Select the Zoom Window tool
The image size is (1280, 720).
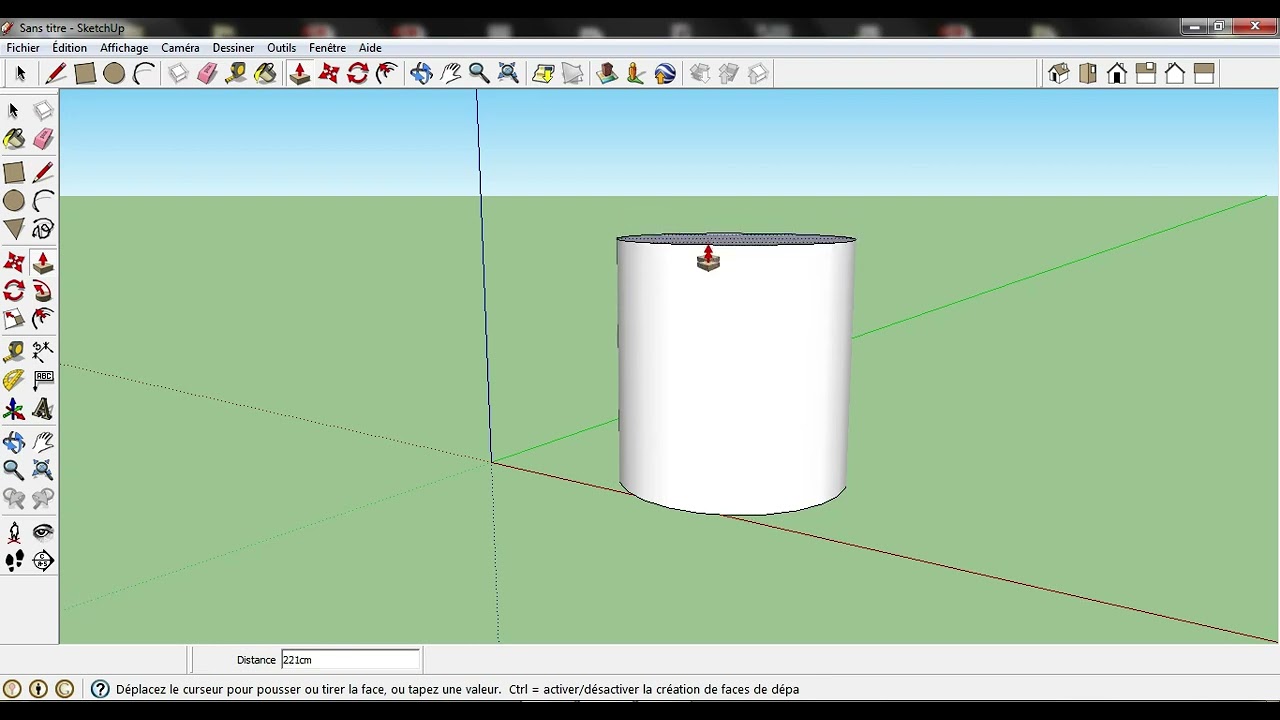point(43,469)
